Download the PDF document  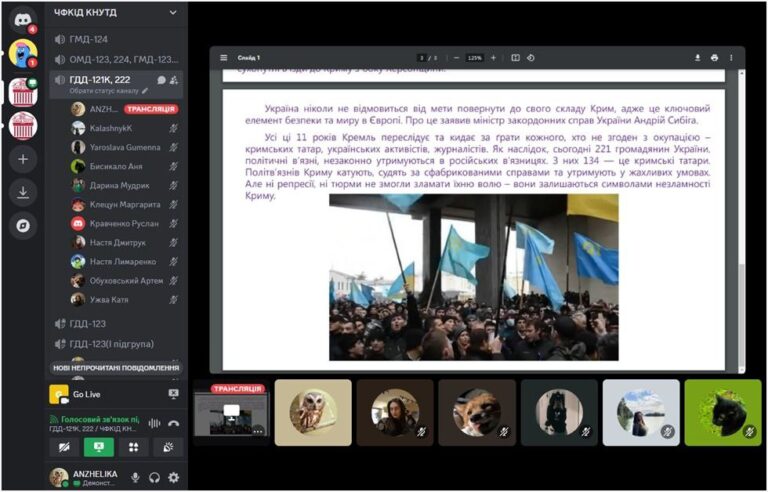[697, 58]
